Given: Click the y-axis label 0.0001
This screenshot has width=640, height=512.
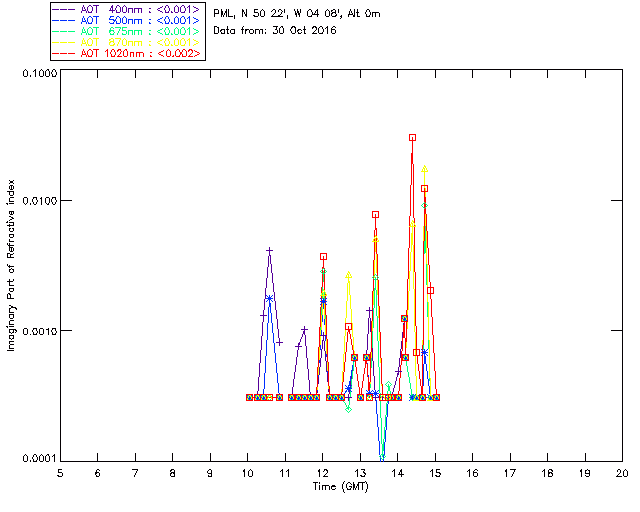Looking at the screenshot, I should coord(40,459).
